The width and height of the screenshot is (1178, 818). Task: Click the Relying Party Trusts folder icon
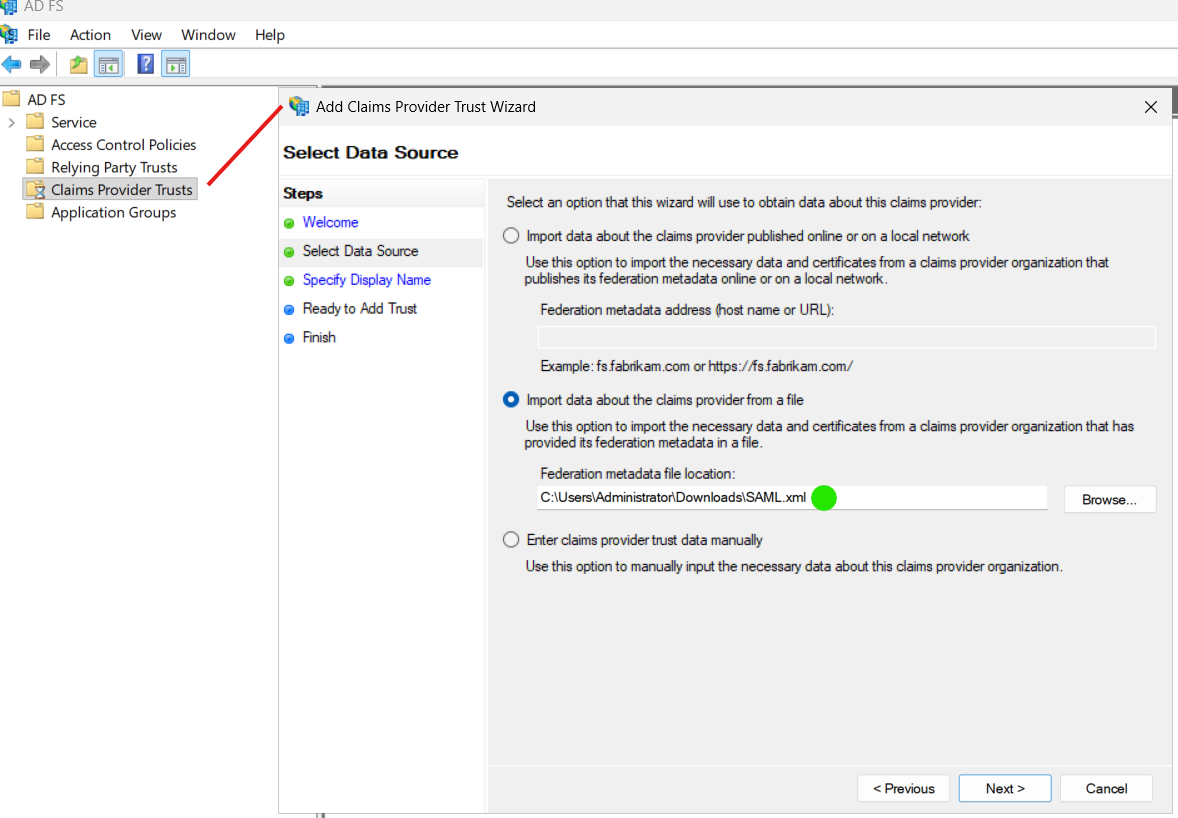click(x=35, y=166)
